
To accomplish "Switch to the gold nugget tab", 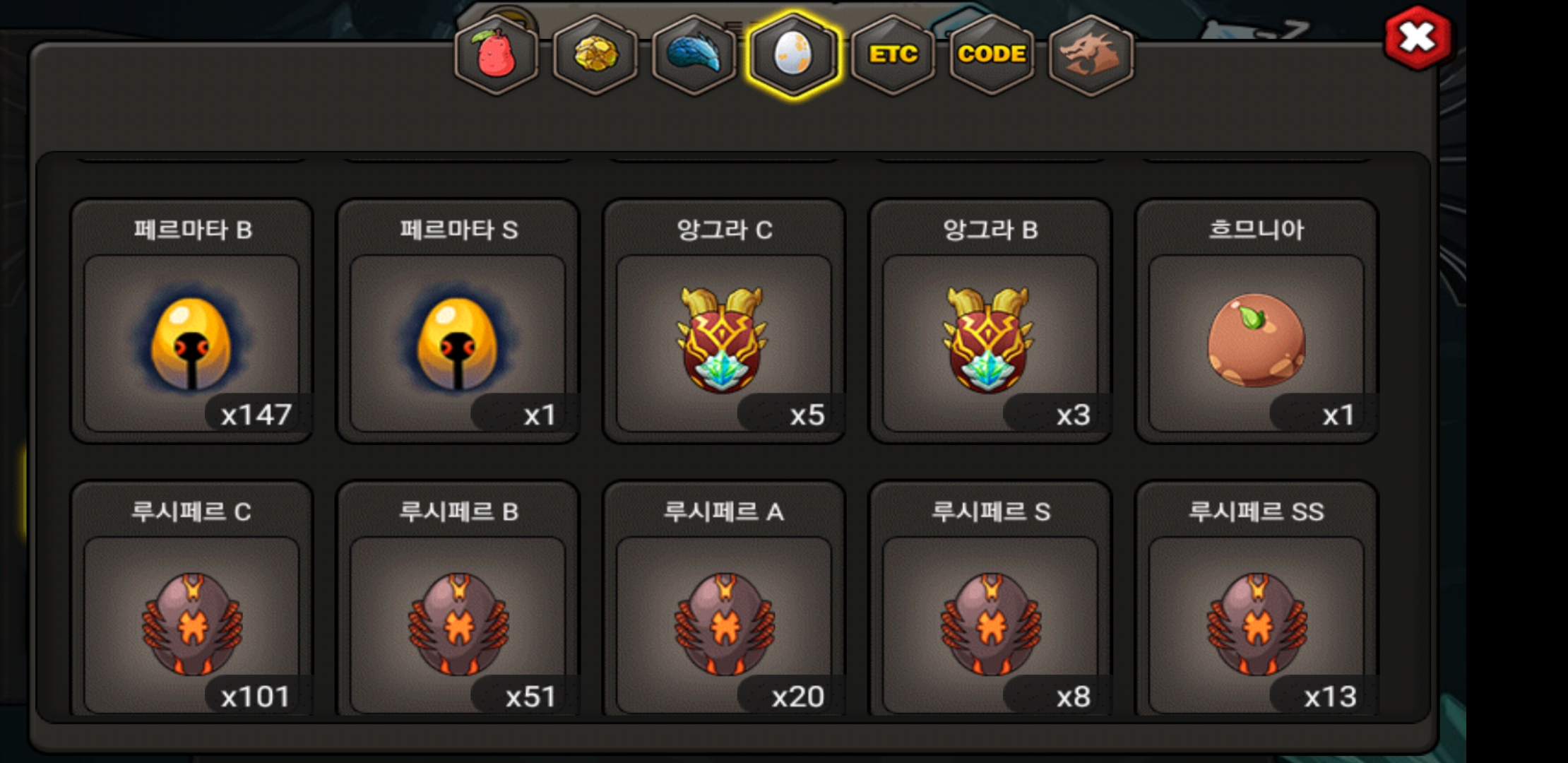I will 595,54.
